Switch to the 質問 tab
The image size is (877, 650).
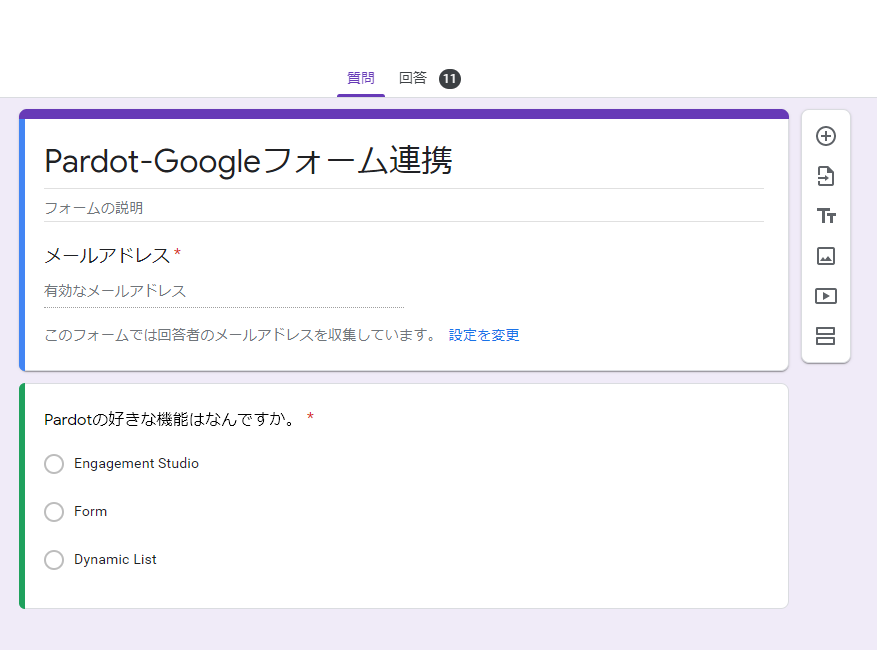[x=361, y=78]
